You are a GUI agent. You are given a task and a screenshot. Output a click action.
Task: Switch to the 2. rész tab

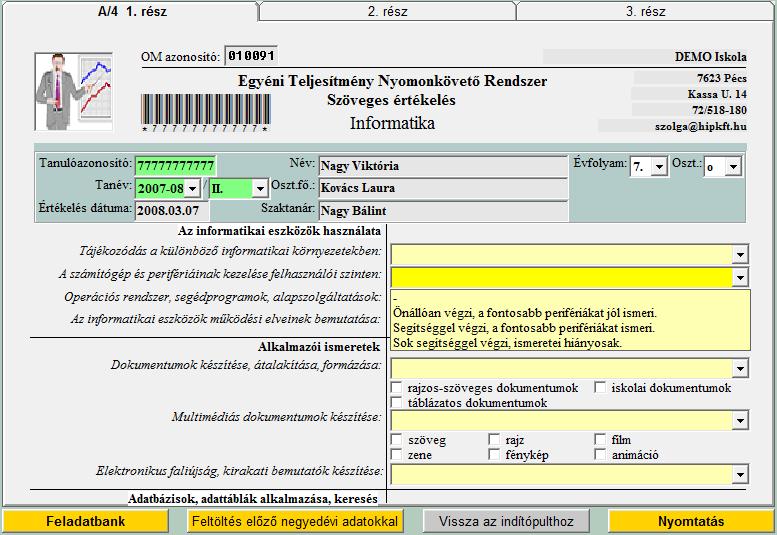coord(386,12)
